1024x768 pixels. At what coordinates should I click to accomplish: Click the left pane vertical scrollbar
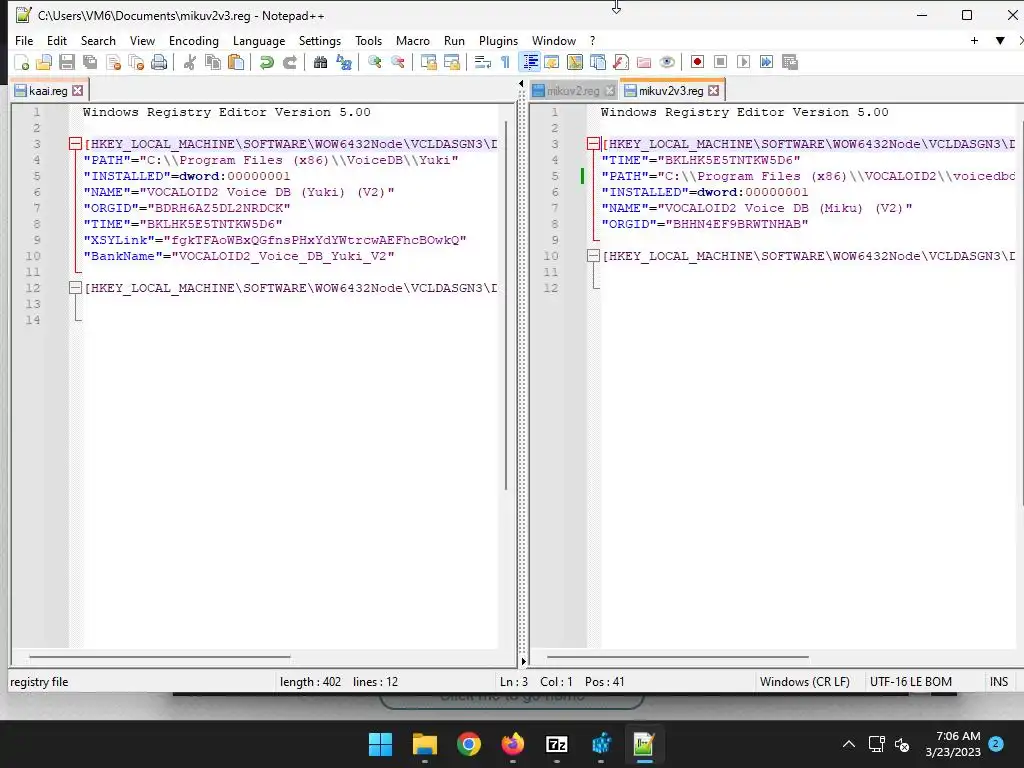pos(506,306)
